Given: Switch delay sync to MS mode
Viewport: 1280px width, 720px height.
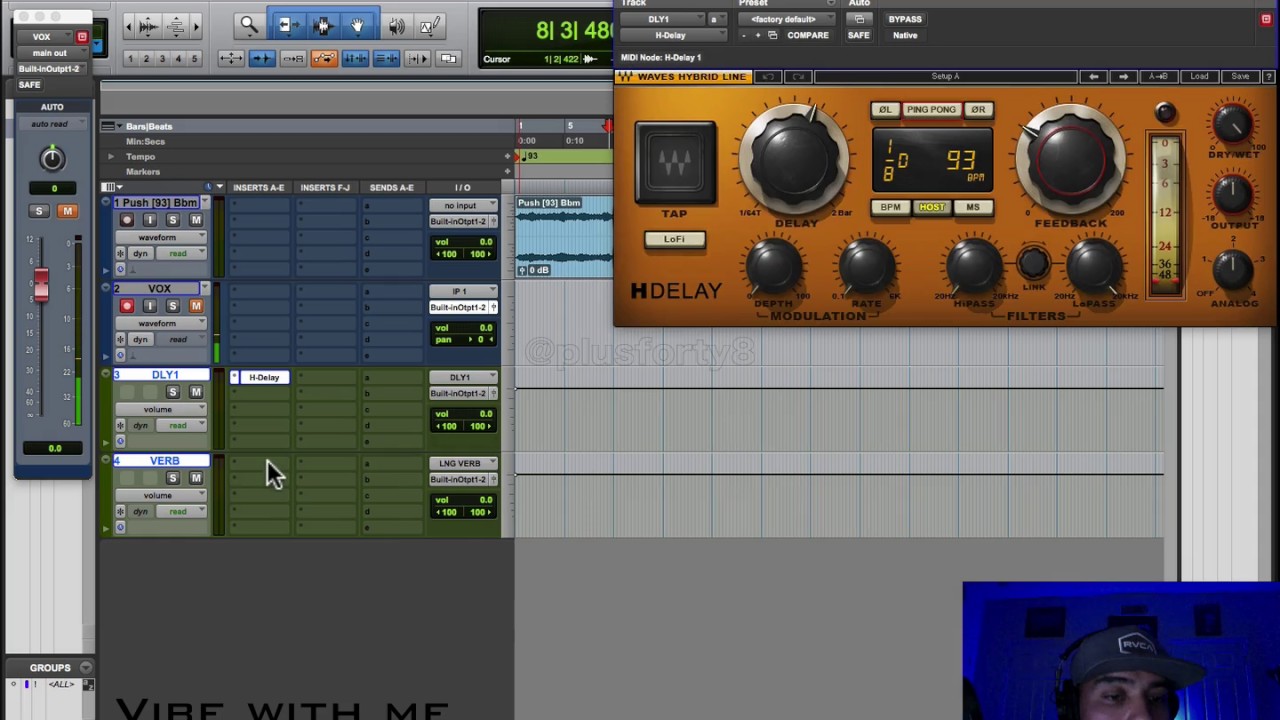Looking at the screenshot, I should [x=973, y=207].
